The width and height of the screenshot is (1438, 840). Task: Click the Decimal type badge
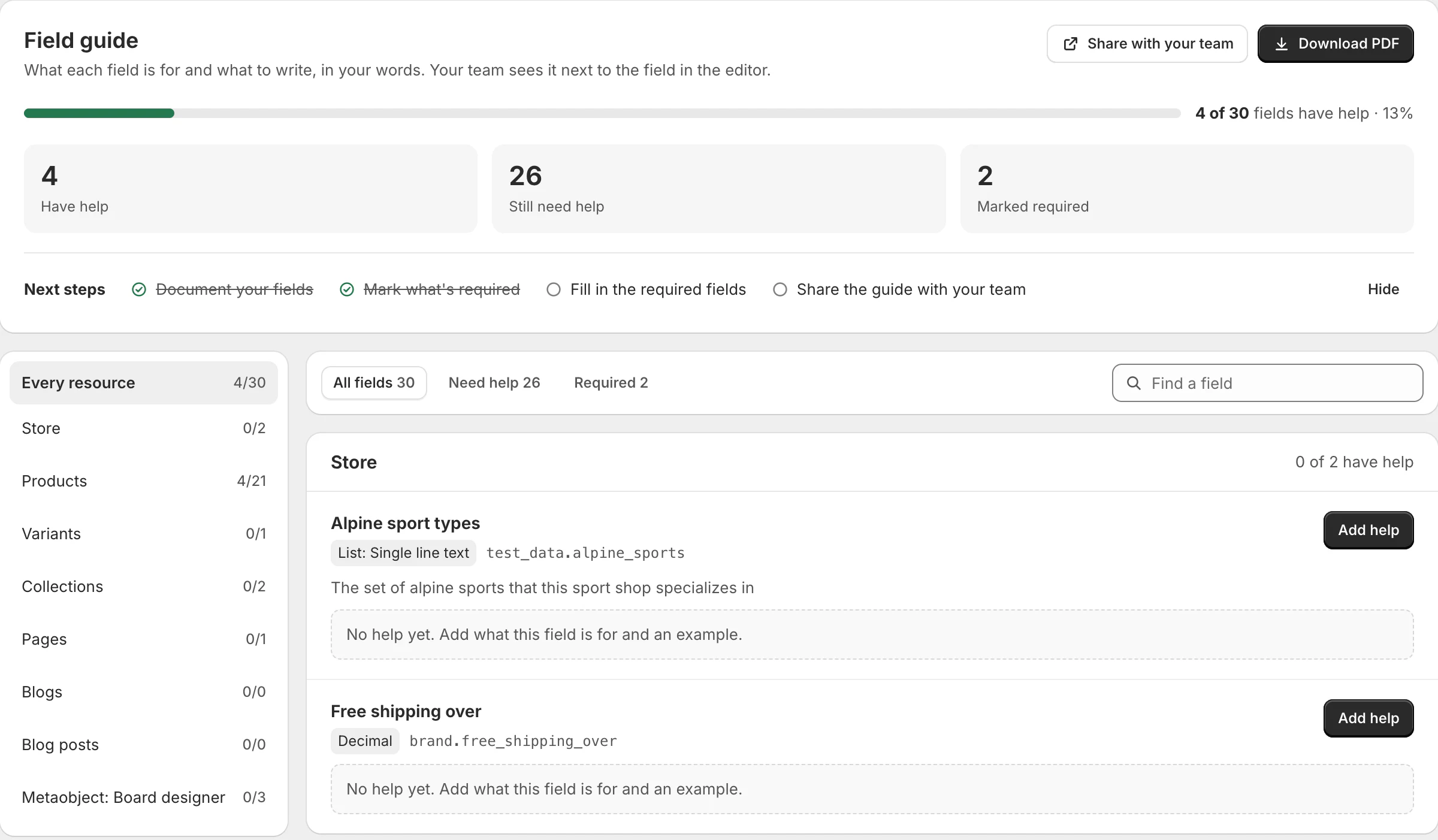click(365, 741)
